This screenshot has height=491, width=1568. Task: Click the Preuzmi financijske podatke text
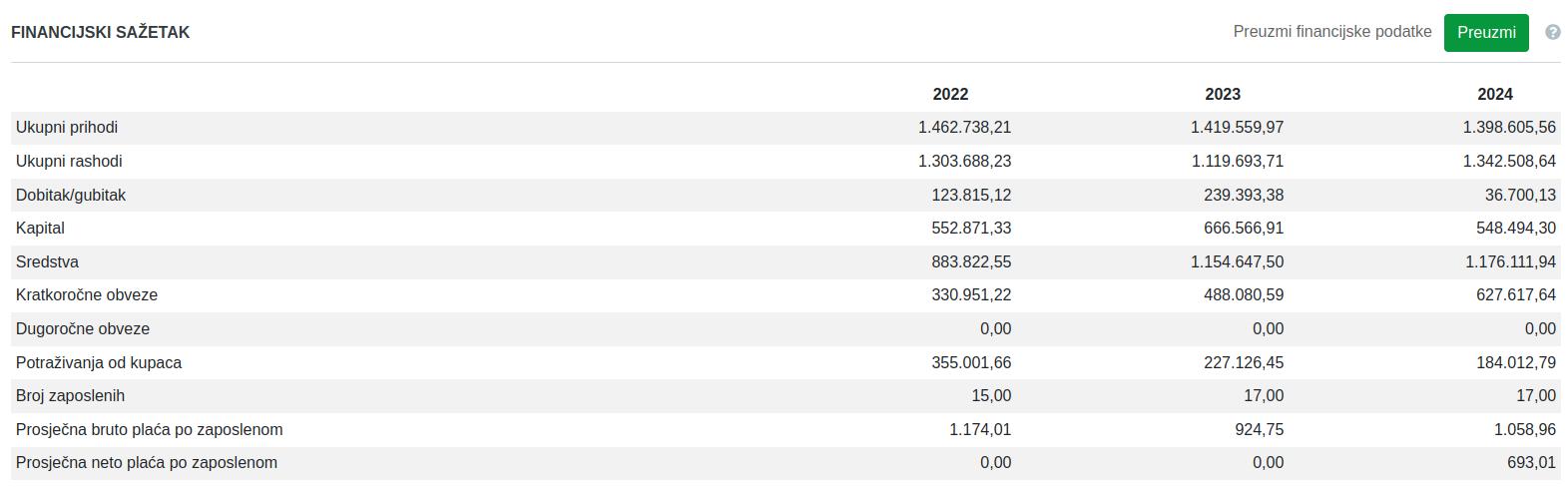(x=1331, y=32)
